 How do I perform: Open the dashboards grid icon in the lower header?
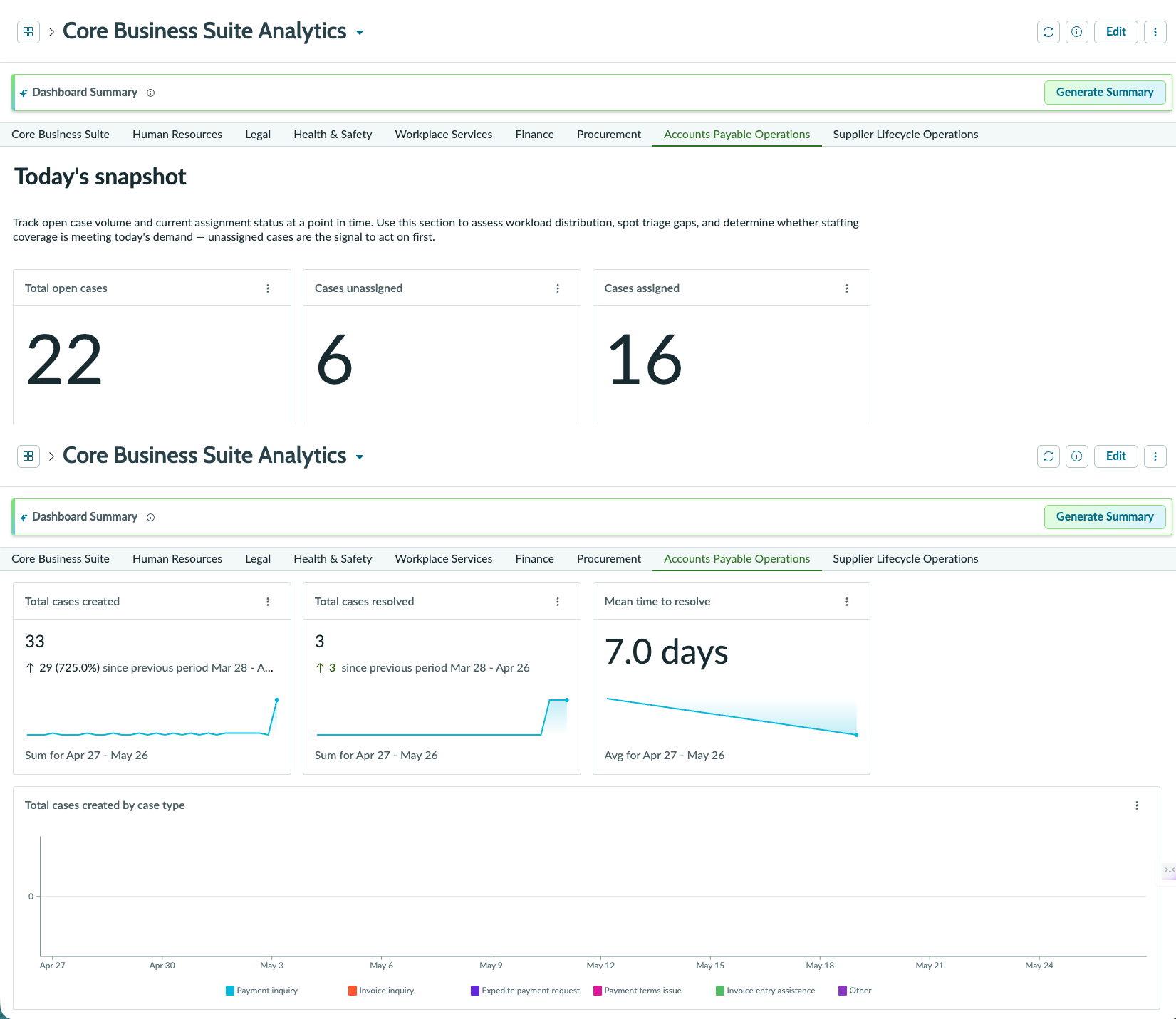(28, 456)
